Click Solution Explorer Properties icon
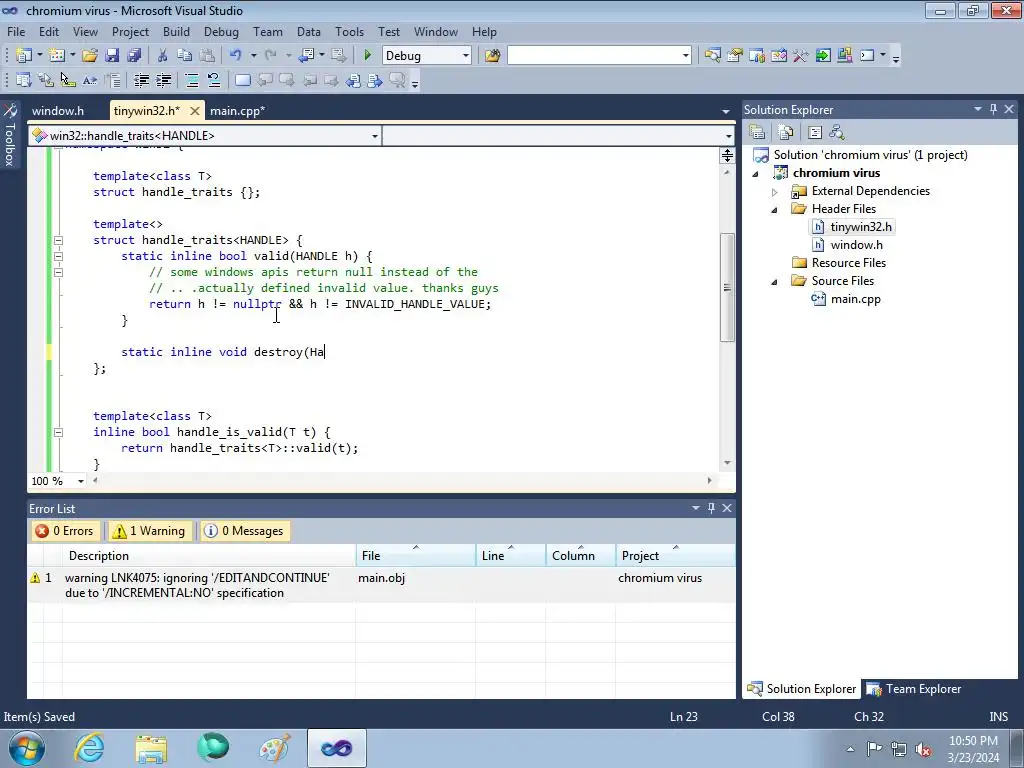Viewport: 1024px width, 768px height. [x=758, y=133]
